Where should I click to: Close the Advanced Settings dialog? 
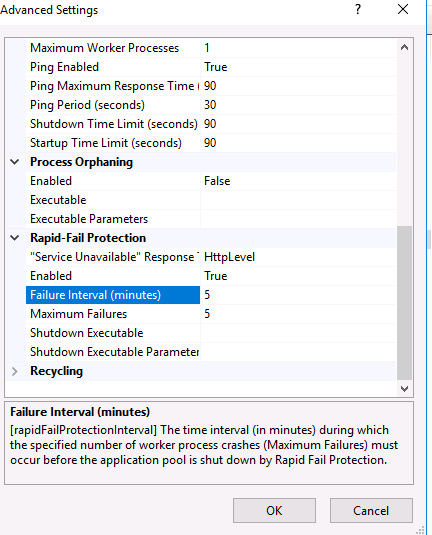click(x=403, y=9)
